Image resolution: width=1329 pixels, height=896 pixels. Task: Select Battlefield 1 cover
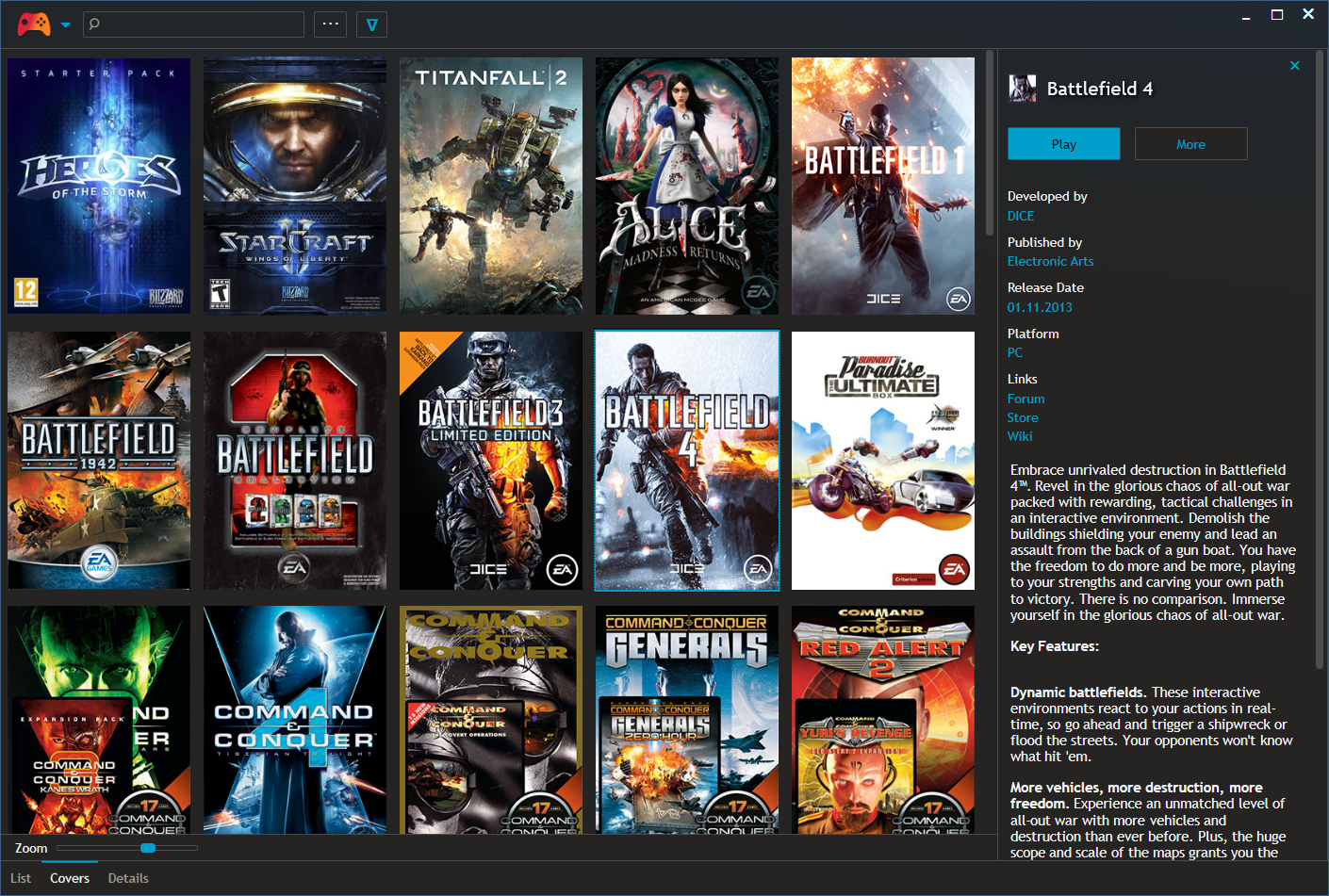883,187
